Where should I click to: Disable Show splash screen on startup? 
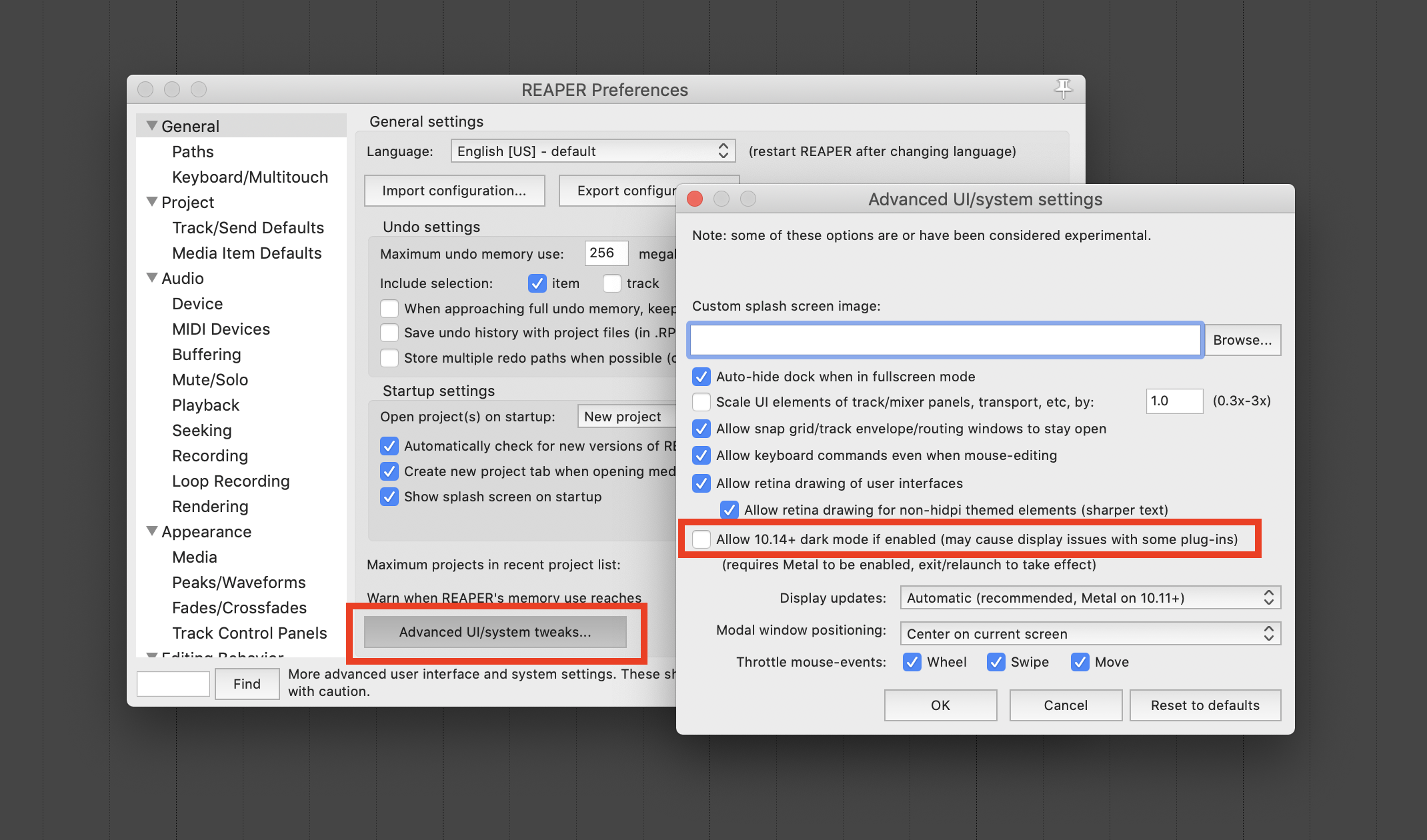[389, 497]
